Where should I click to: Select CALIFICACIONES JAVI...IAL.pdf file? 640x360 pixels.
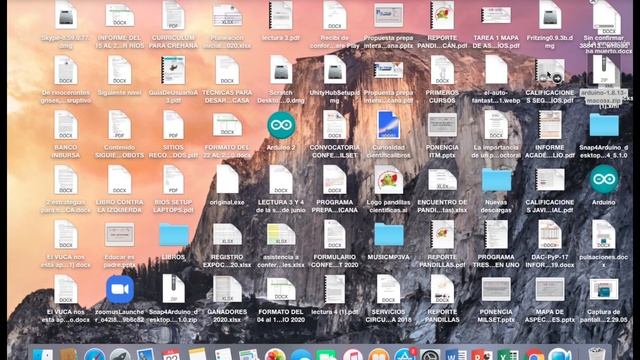pos(550,180)
